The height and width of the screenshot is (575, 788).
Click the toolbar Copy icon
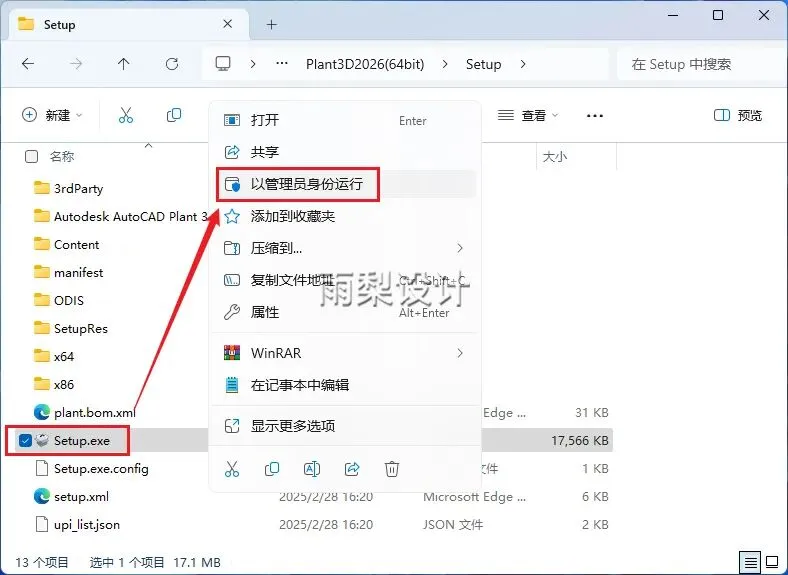click(174, 115)
